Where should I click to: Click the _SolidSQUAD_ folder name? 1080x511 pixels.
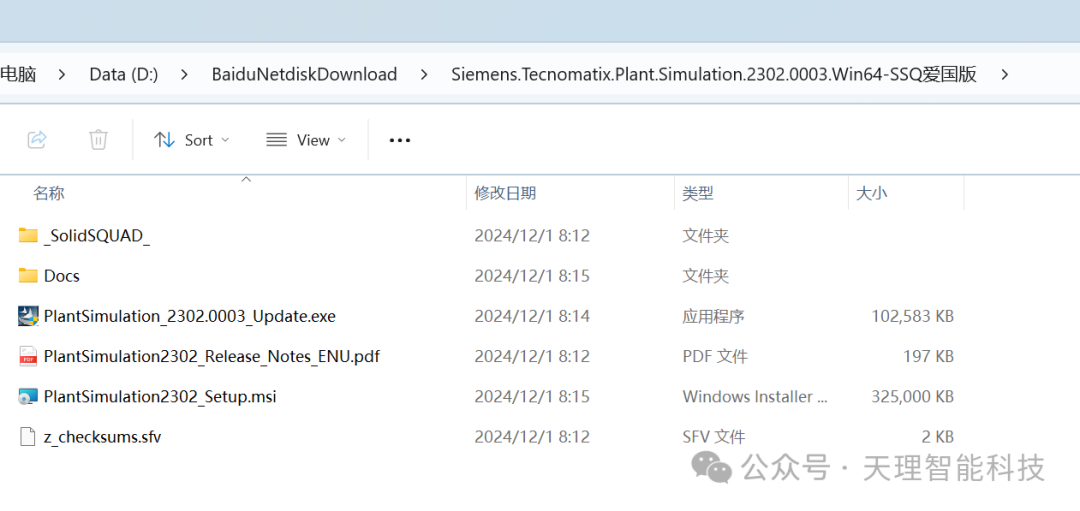coord(97,236)
